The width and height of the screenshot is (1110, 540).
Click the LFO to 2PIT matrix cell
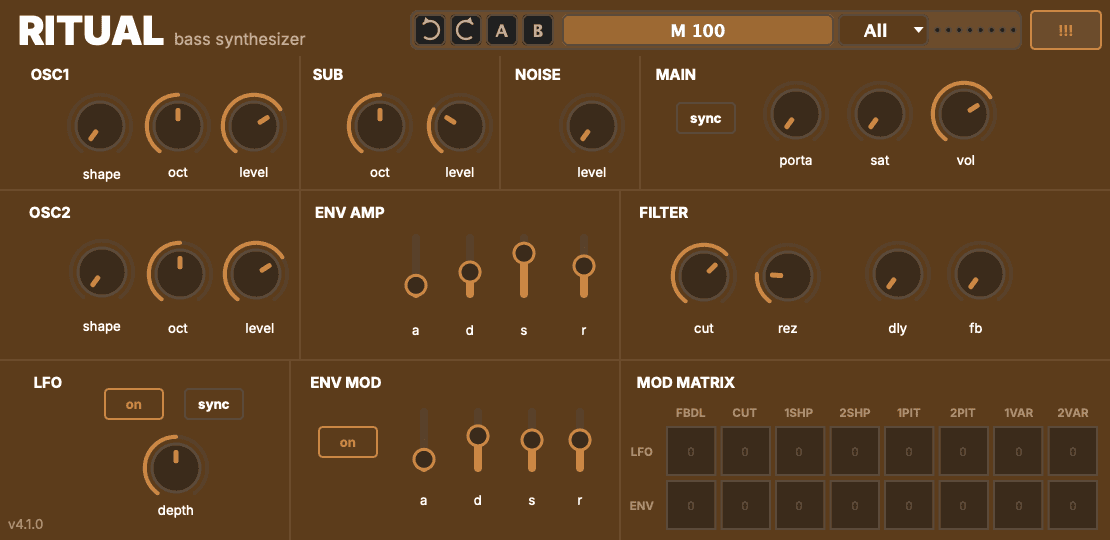click(x=963, y=451)
